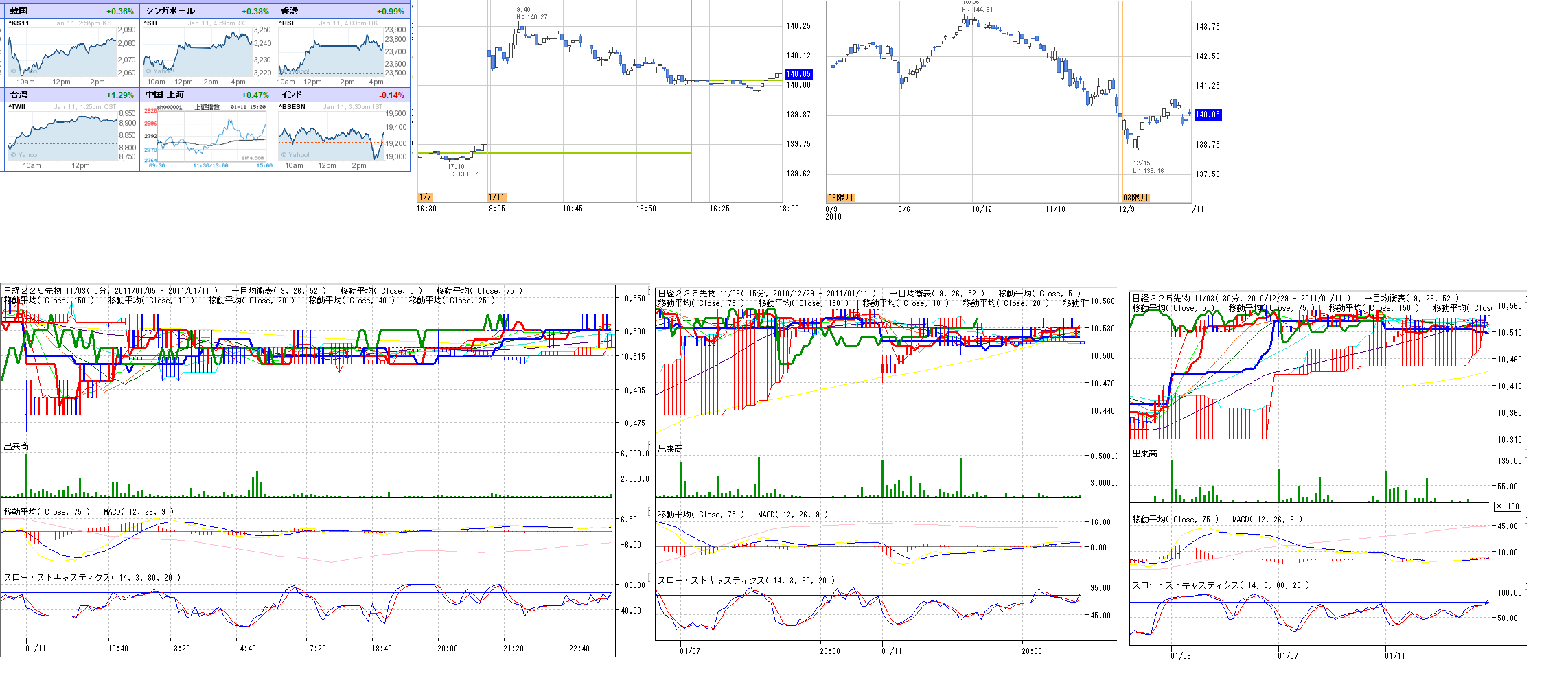The image size is (1568, 700).
Task: Open the Shanghai sh000001 index chart
Action: 206,136
